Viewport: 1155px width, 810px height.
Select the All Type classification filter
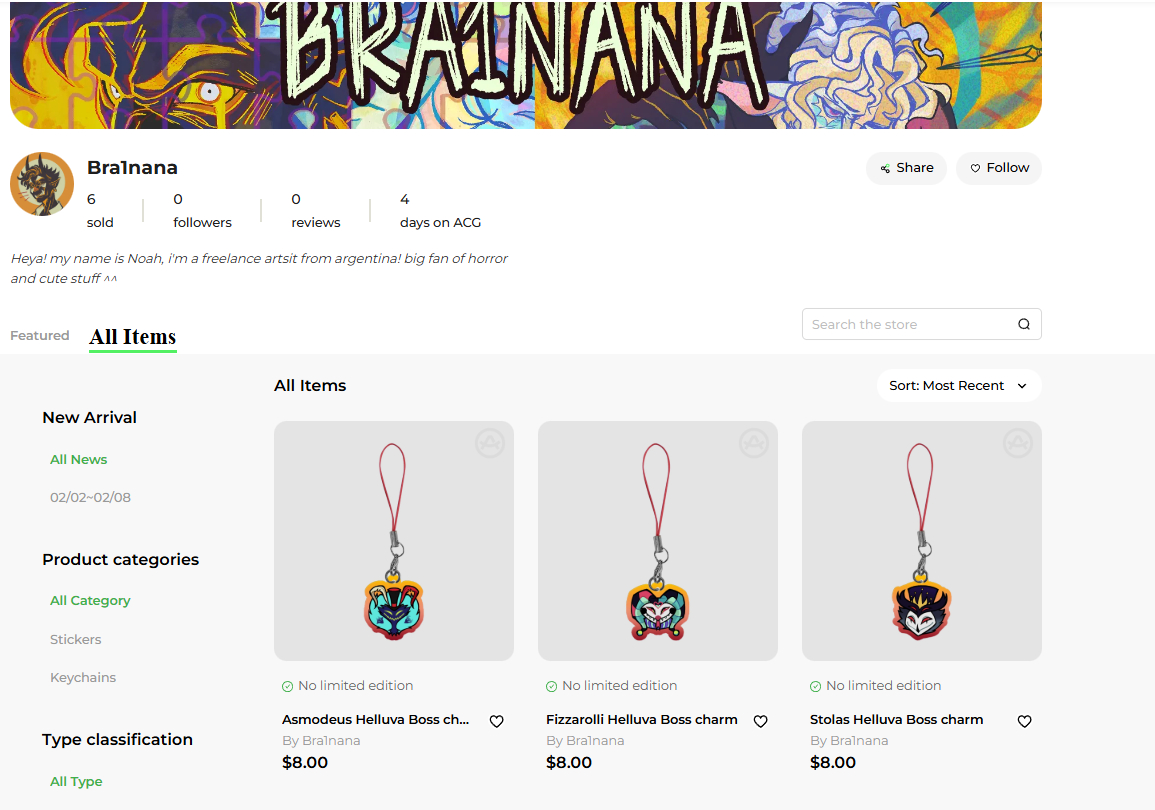(x=76, y=781)
